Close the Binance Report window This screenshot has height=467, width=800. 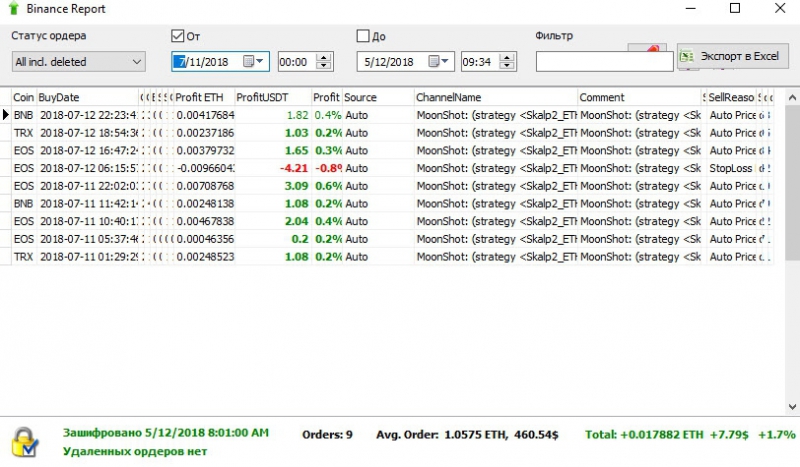(x=780, y=8)
